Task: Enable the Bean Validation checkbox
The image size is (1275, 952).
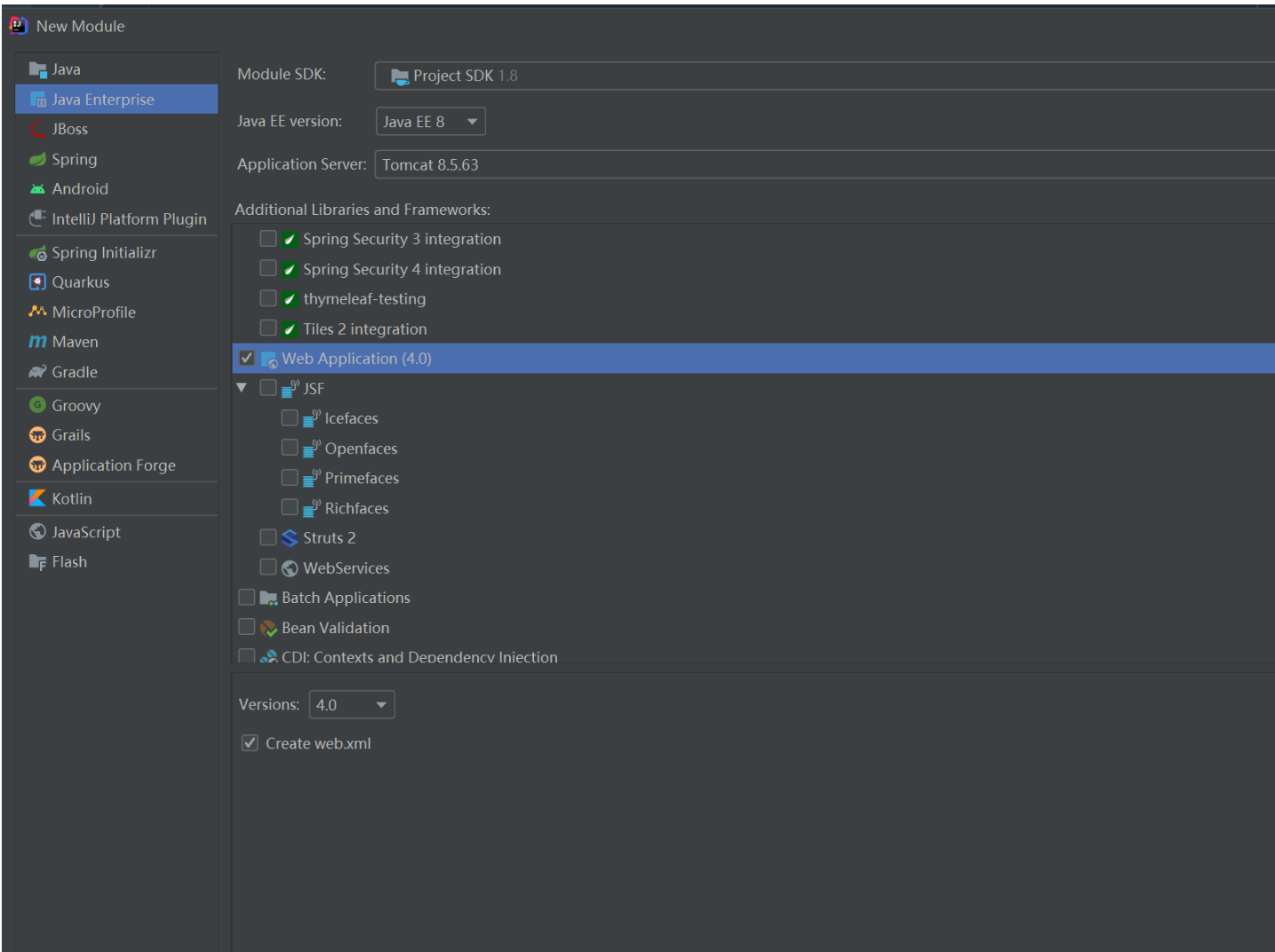Action: [x=247, y=627]
